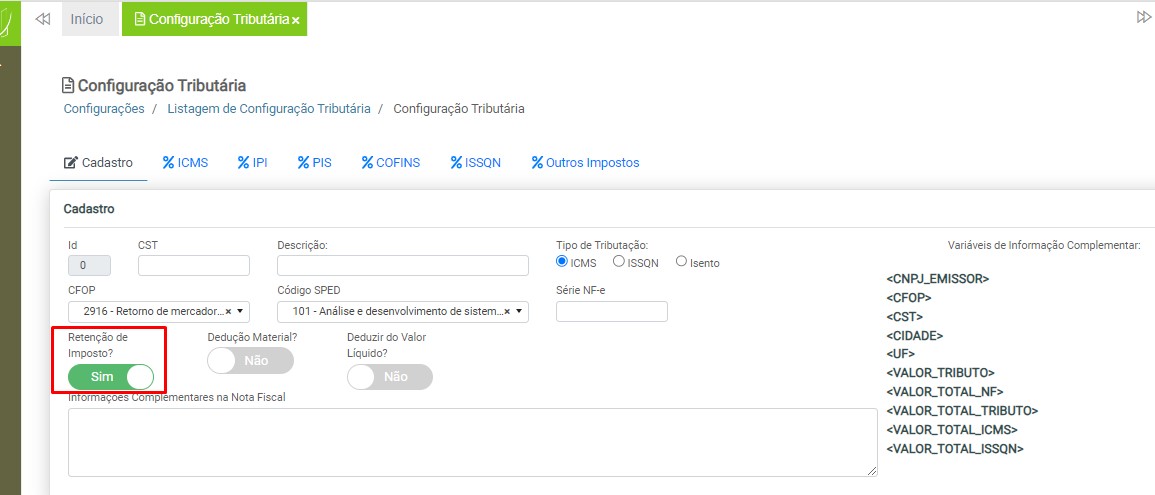This screenshot has width=1155, height=495.
Task: Close the Configuração Tributária tab
Action: point(296,21)
